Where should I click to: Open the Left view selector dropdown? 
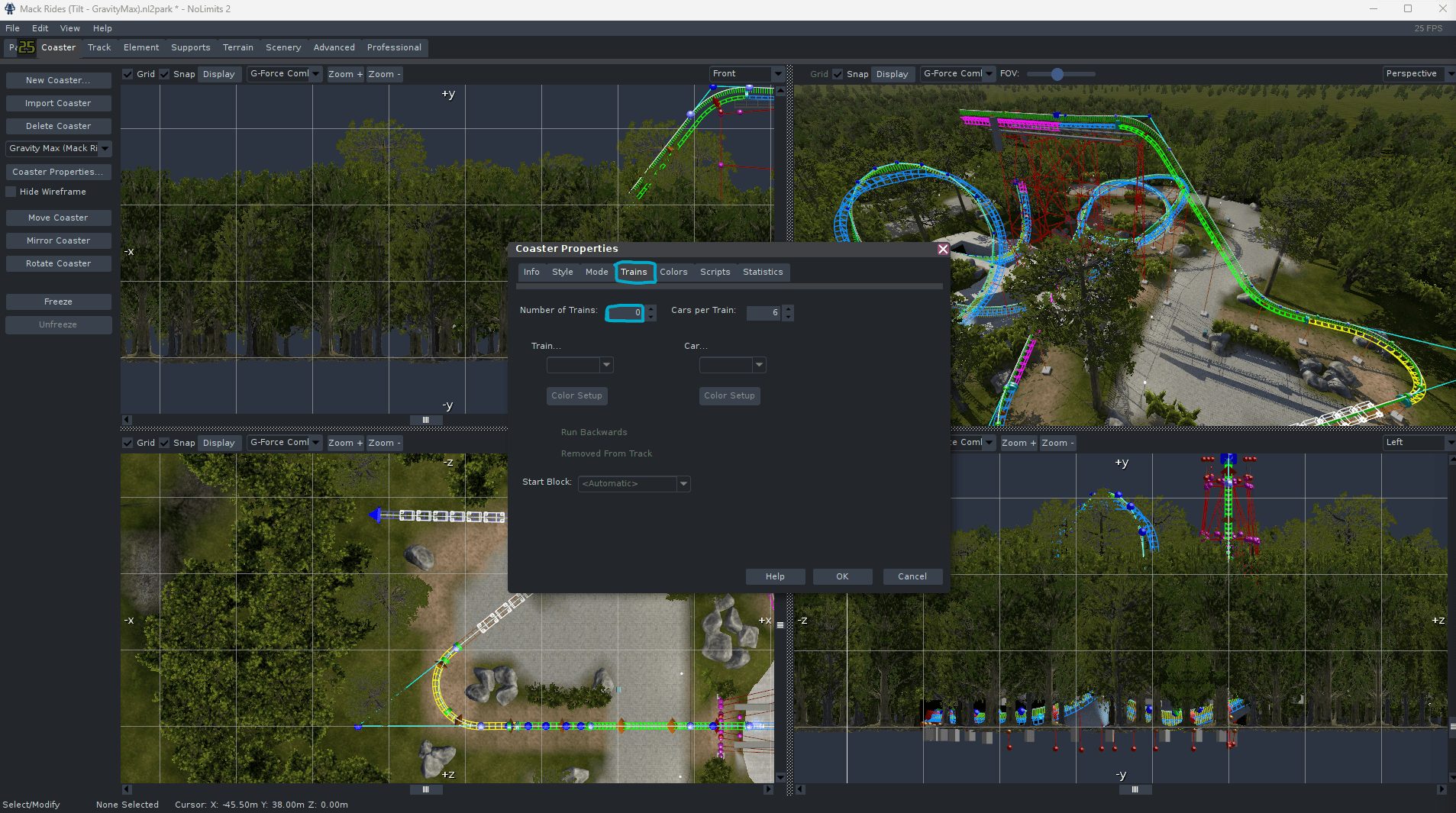(1419, 443)
